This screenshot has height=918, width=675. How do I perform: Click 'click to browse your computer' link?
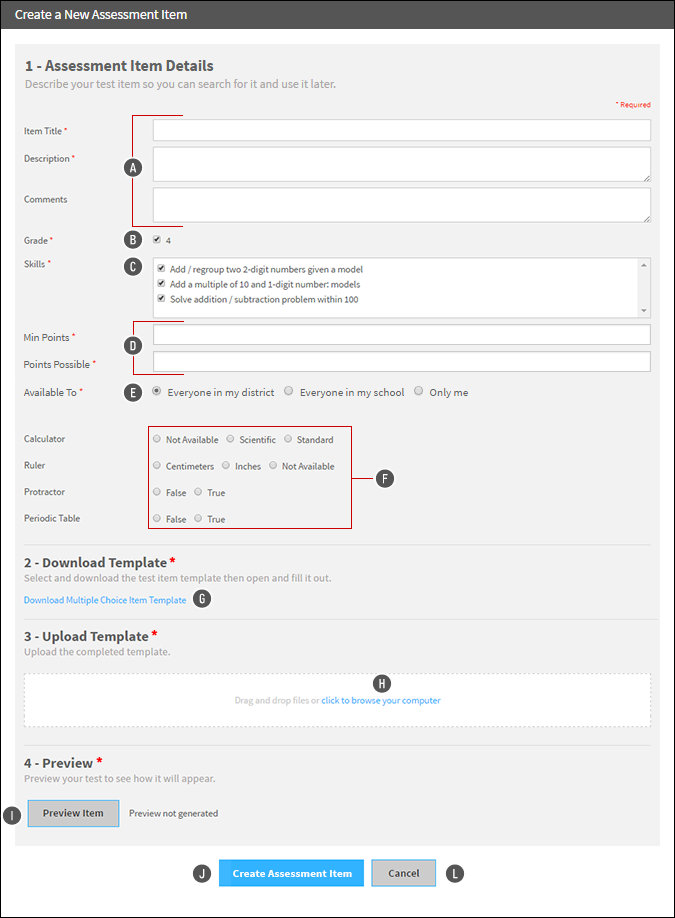(x=381, y=700)
